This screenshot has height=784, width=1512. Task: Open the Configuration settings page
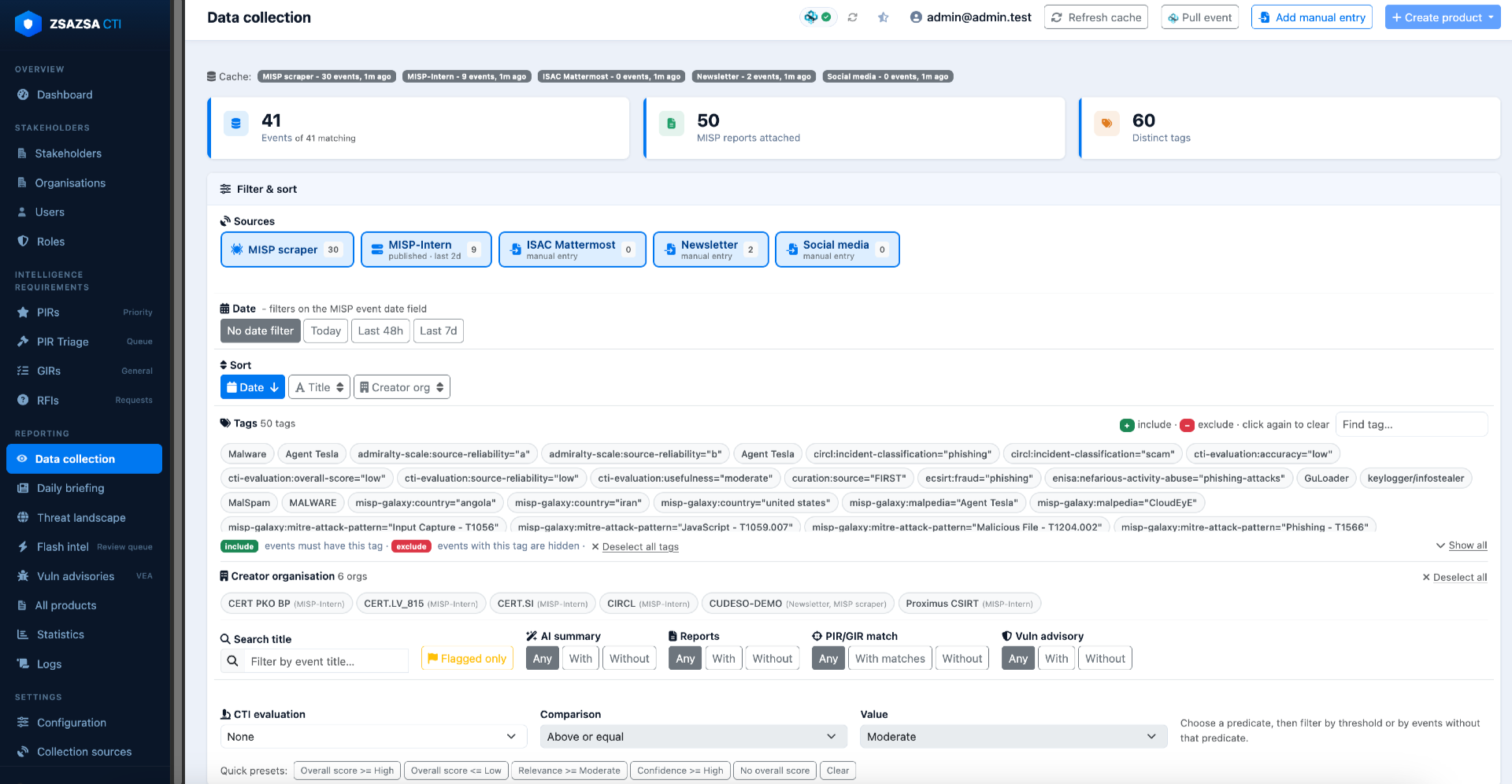84,723
